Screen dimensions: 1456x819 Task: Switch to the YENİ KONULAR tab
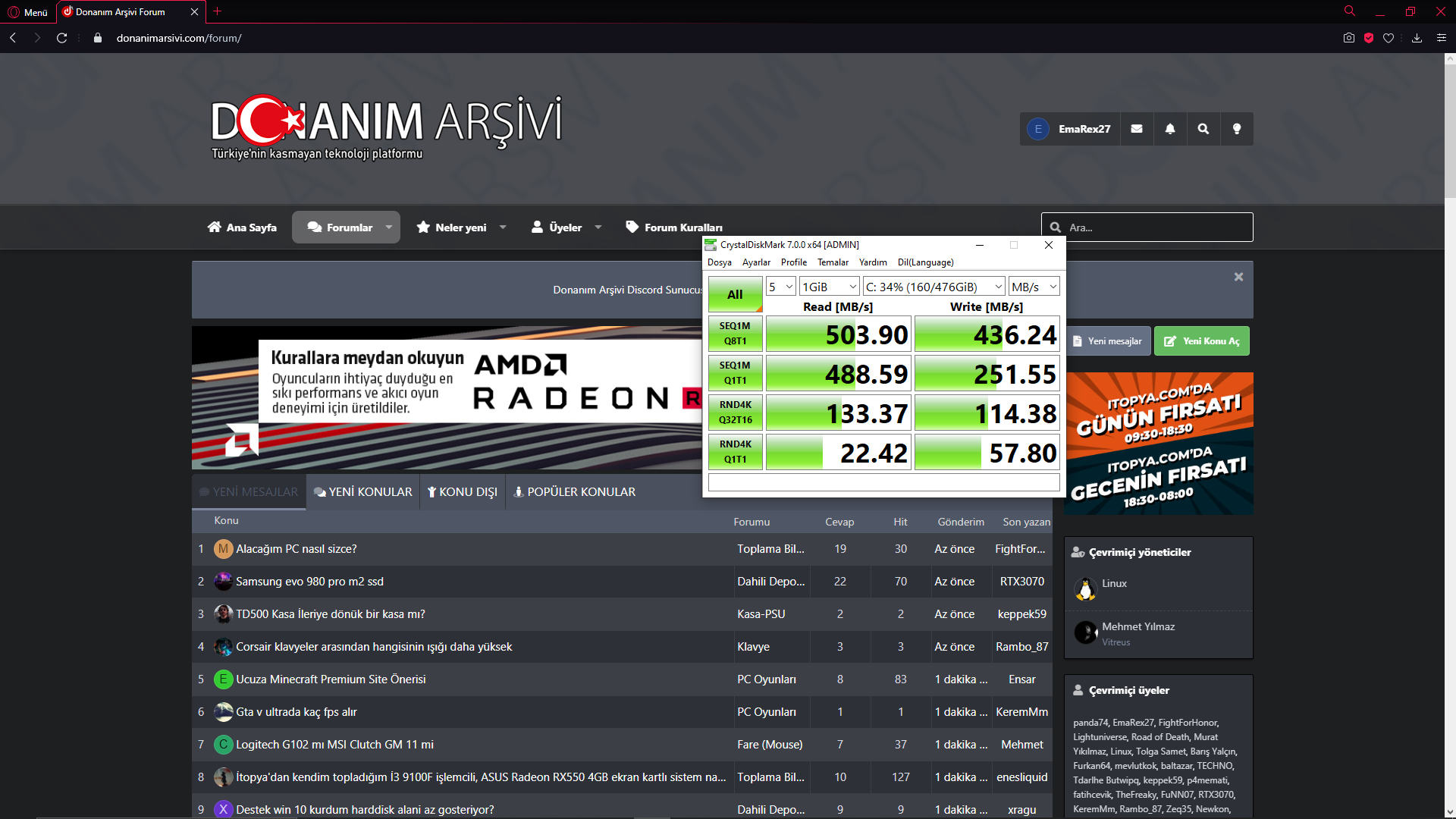click(x=363, y=491)
